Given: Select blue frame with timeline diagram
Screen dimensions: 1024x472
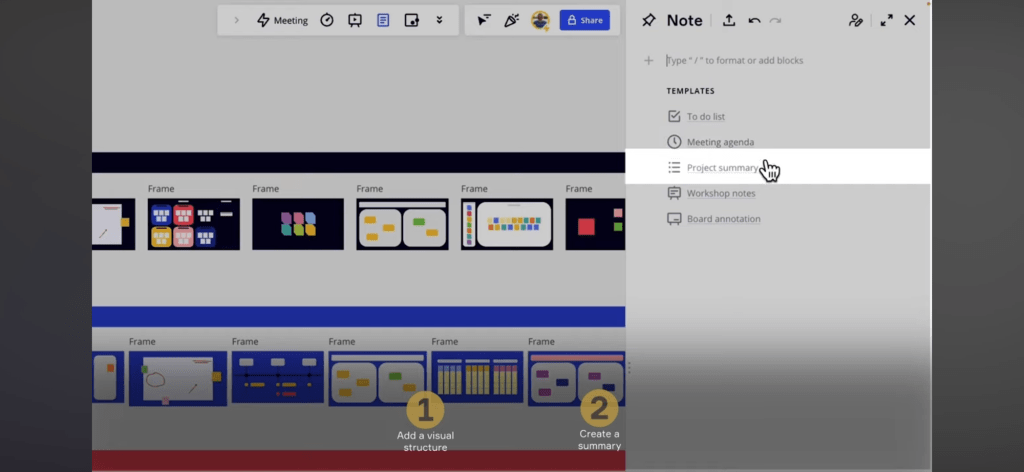Looking at the screenshot, I should (x=278, y=377).
